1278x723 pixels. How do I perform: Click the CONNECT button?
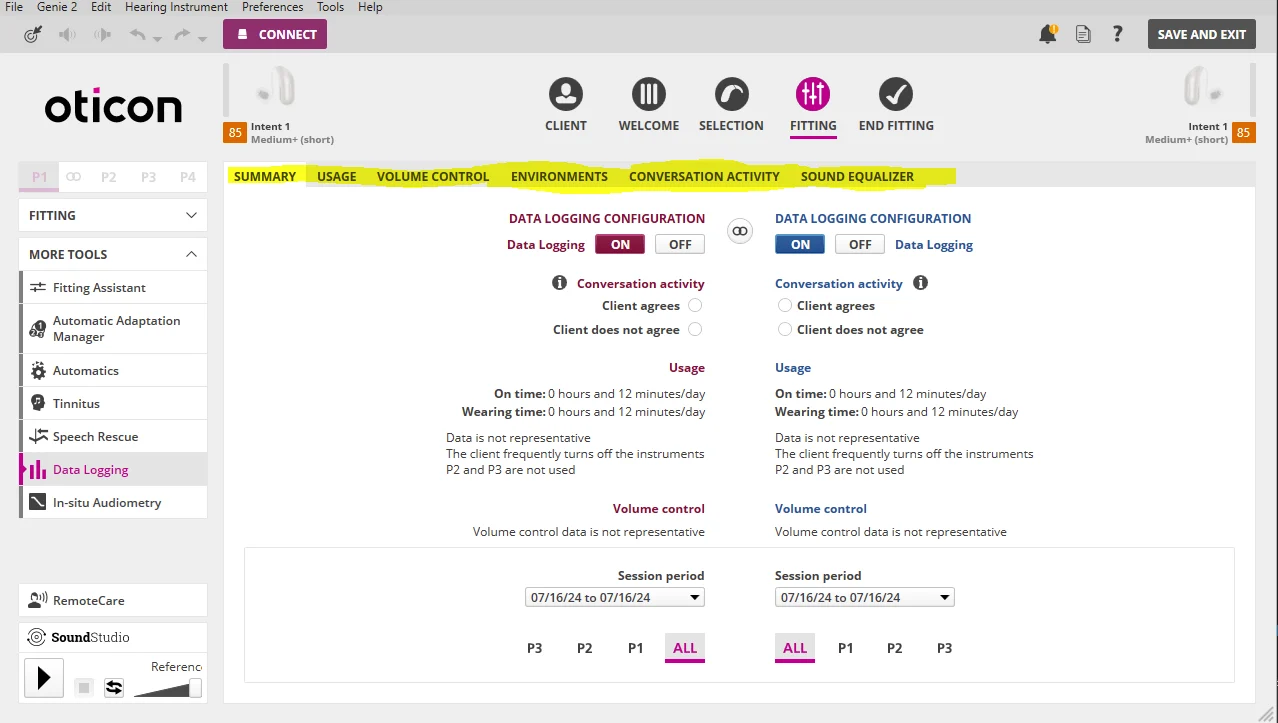point(275,34)
